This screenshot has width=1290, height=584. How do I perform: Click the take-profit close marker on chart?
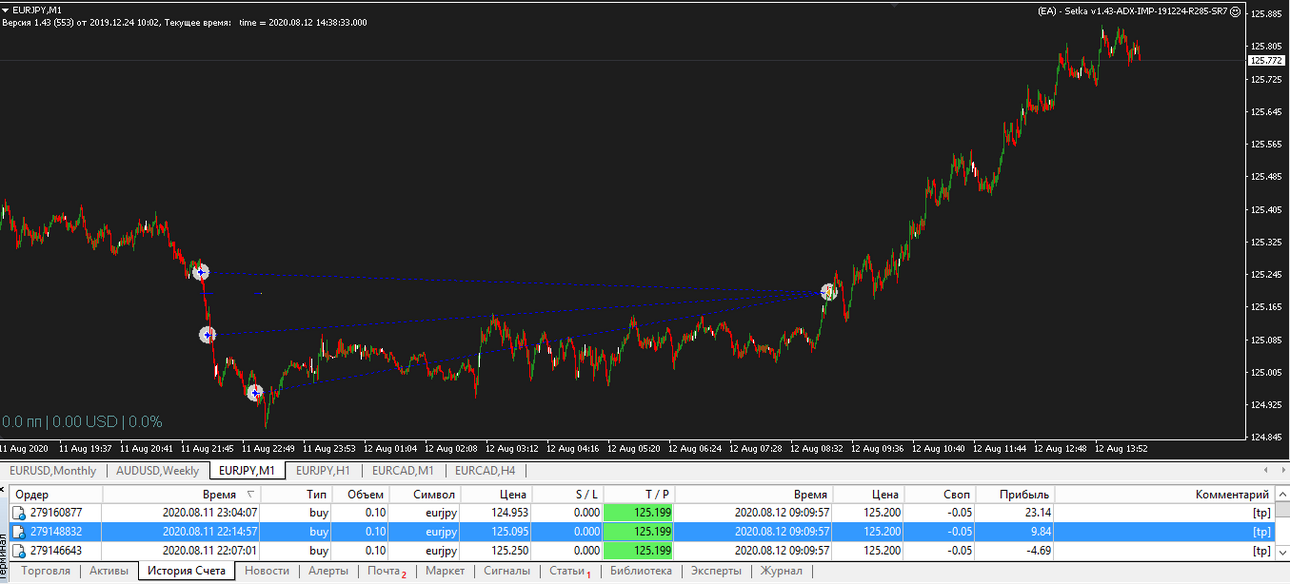pyautogui.click(x=829, y=292)
